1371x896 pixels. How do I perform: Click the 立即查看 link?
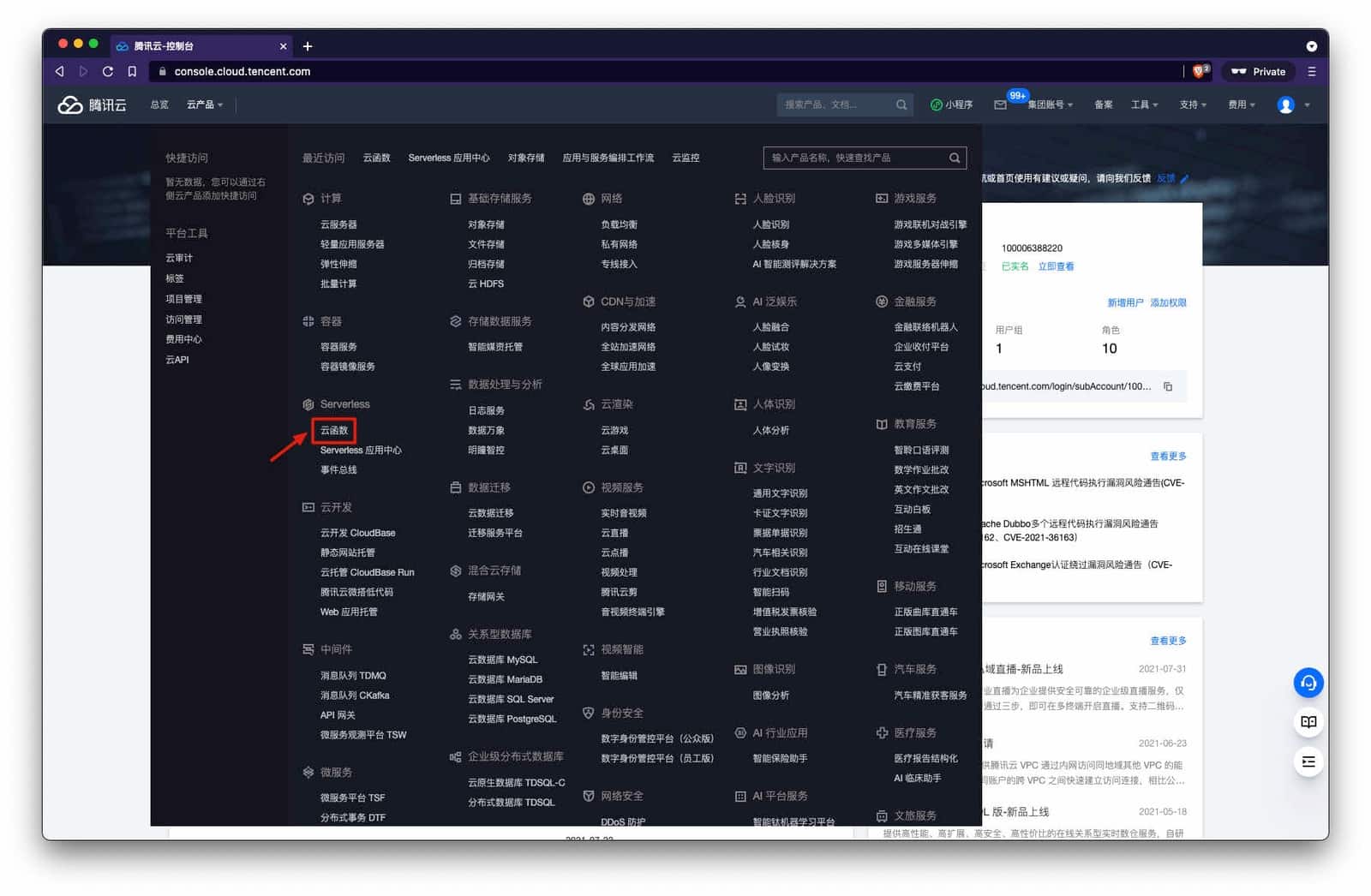coord(1057,266)
